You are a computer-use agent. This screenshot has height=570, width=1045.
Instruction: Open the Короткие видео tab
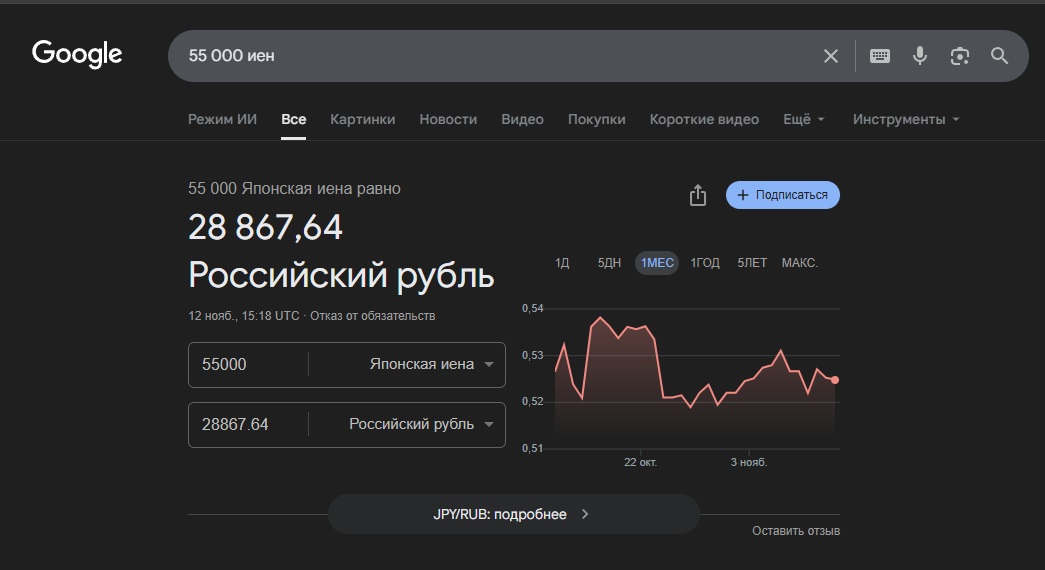tap(704, 119)
